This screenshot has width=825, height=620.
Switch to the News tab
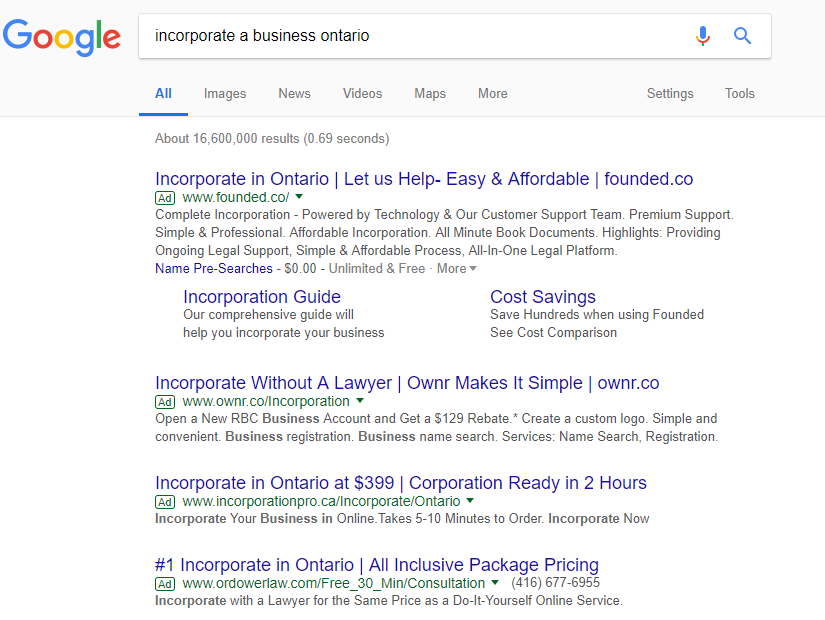pyautogui.click(x=294, y=94)
